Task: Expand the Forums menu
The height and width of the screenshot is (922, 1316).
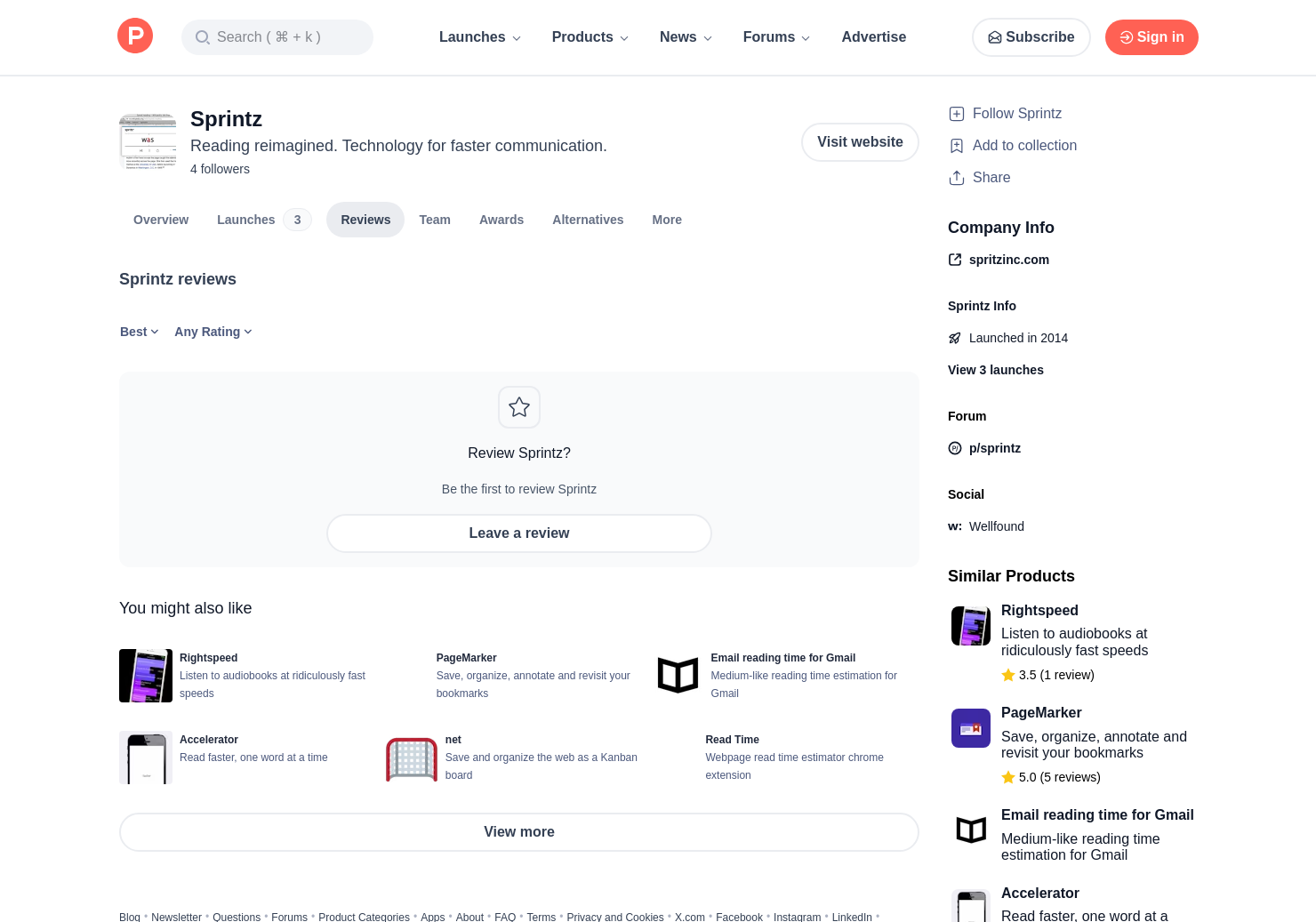Action: 776,37
